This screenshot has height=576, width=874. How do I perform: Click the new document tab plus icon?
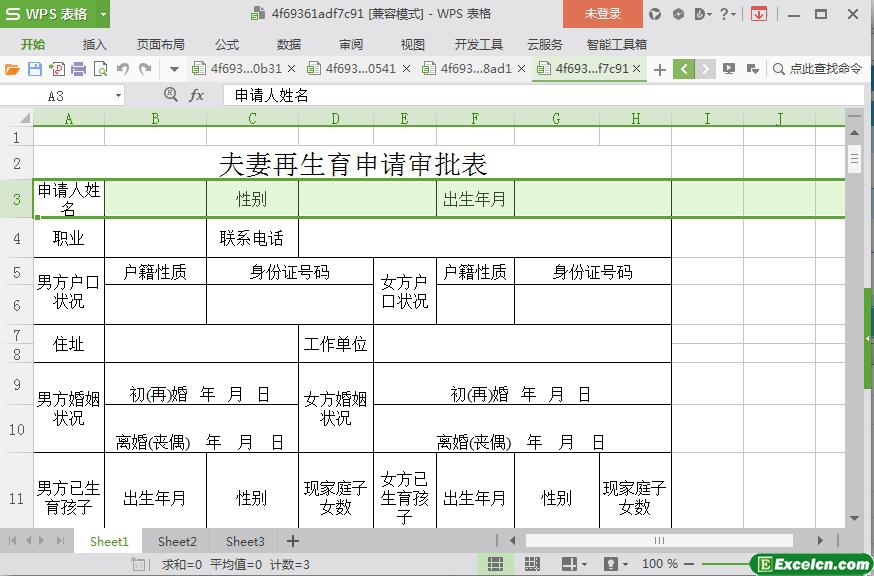[x=659, y=69]
